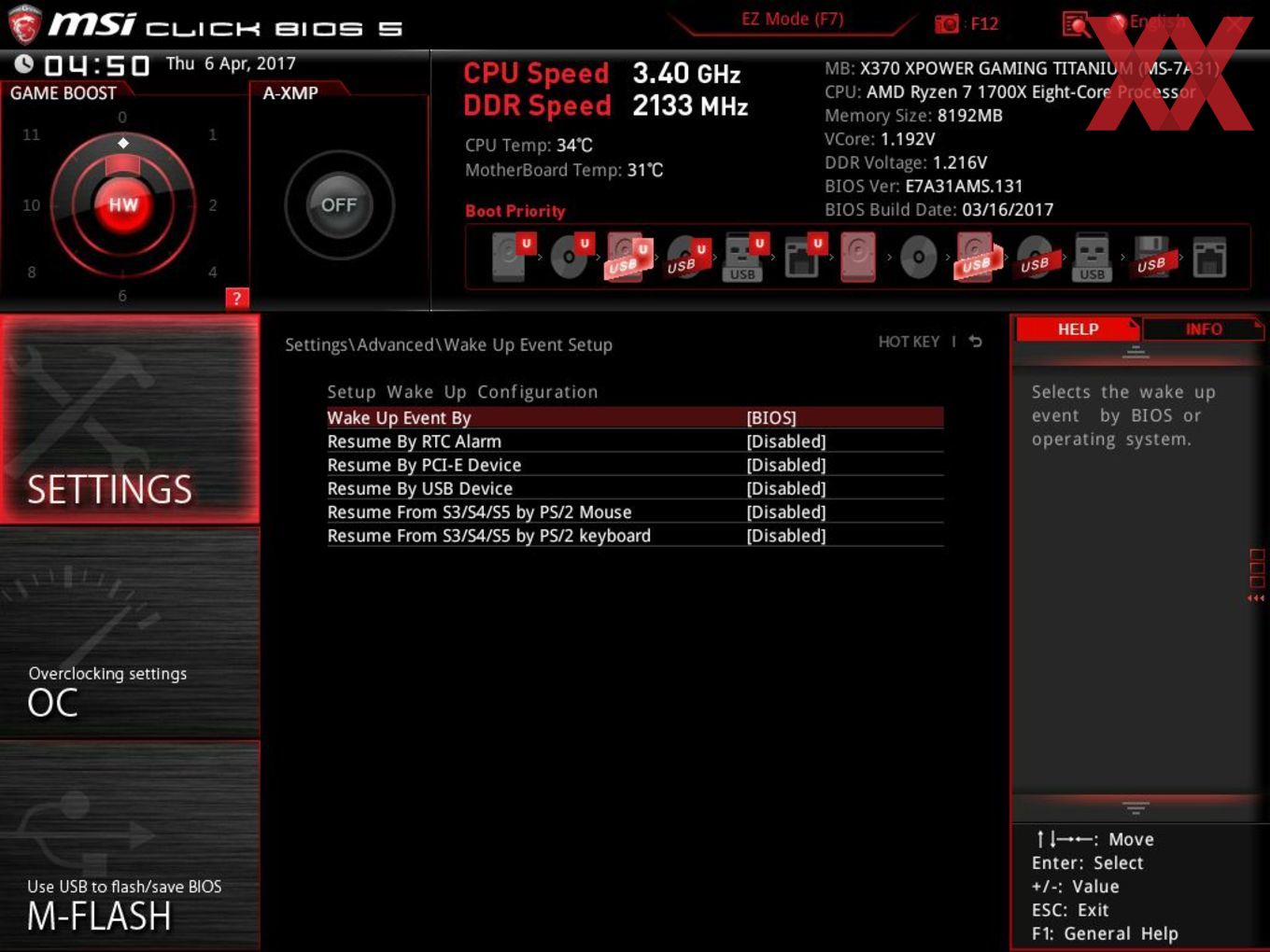
Task: Switch to EZ Mode (F7)
Action: pyautogui.click(x=792, y=19)
